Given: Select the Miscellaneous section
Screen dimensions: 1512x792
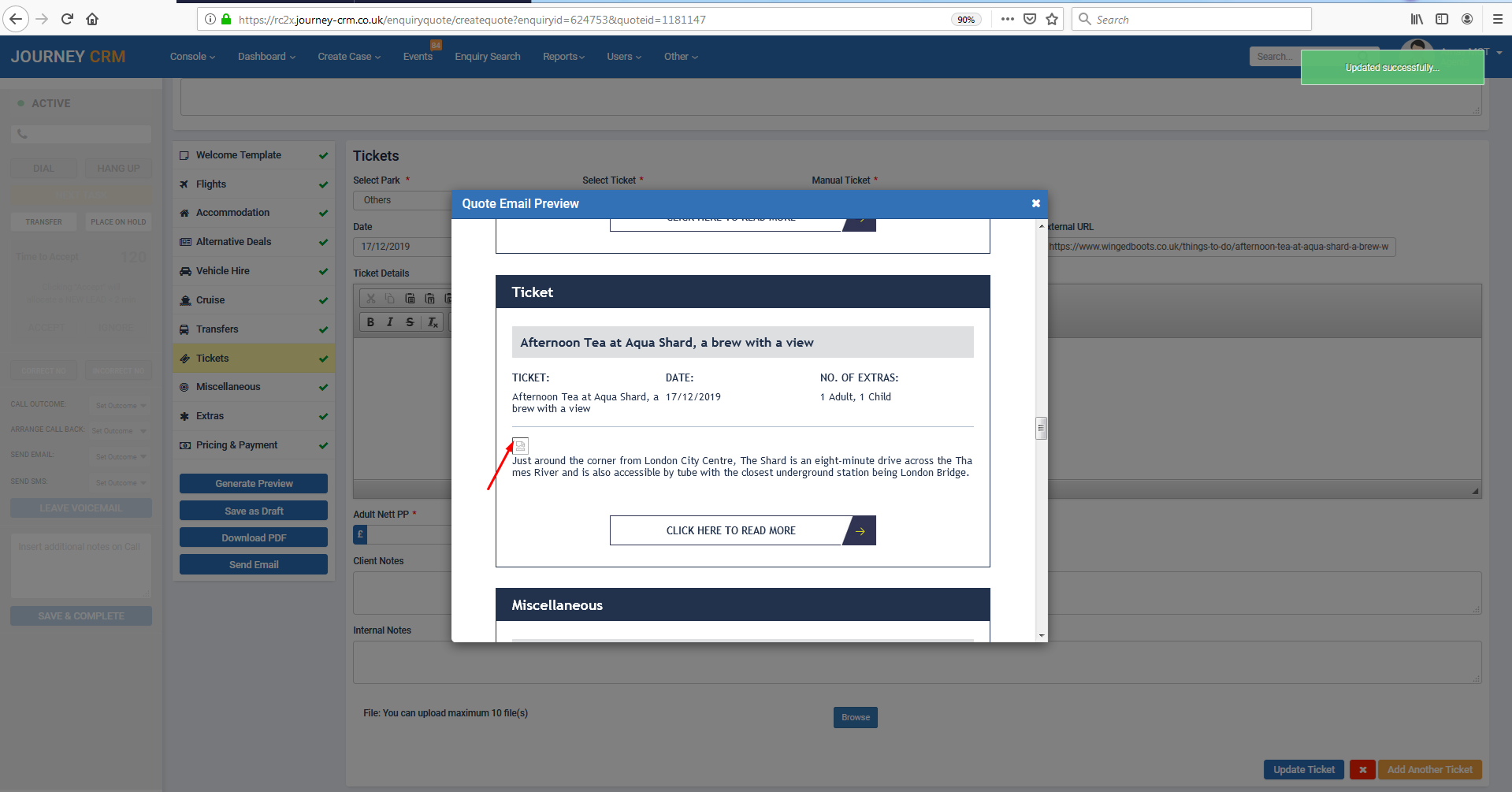Looking at the screenshot, I should (254, 387).
